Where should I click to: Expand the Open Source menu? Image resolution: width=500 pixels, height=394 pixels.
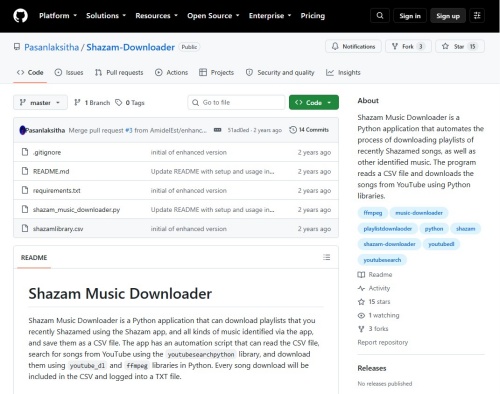213,16
